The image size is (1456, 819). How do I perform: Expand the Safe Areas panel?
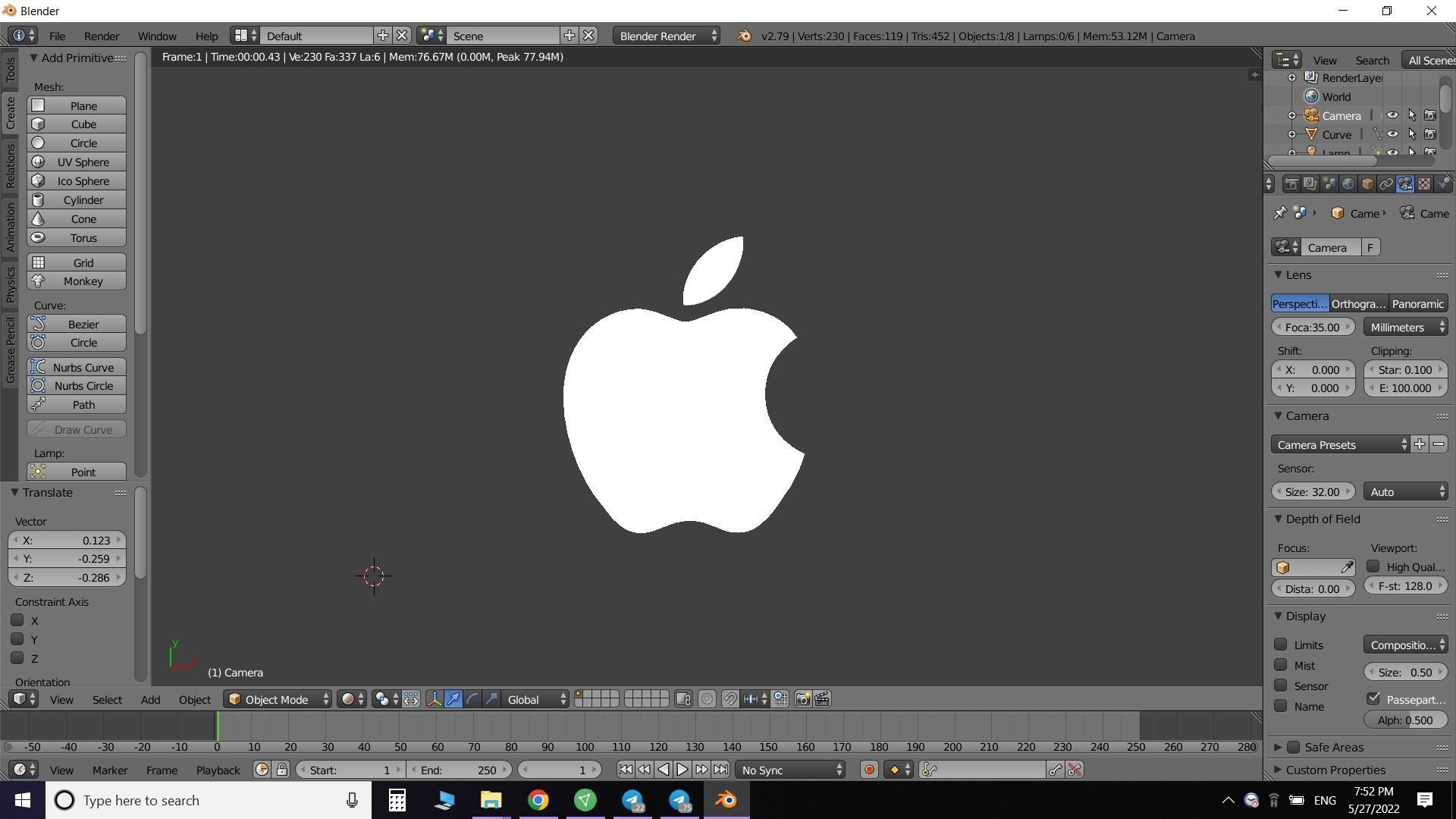(1278, 747)
